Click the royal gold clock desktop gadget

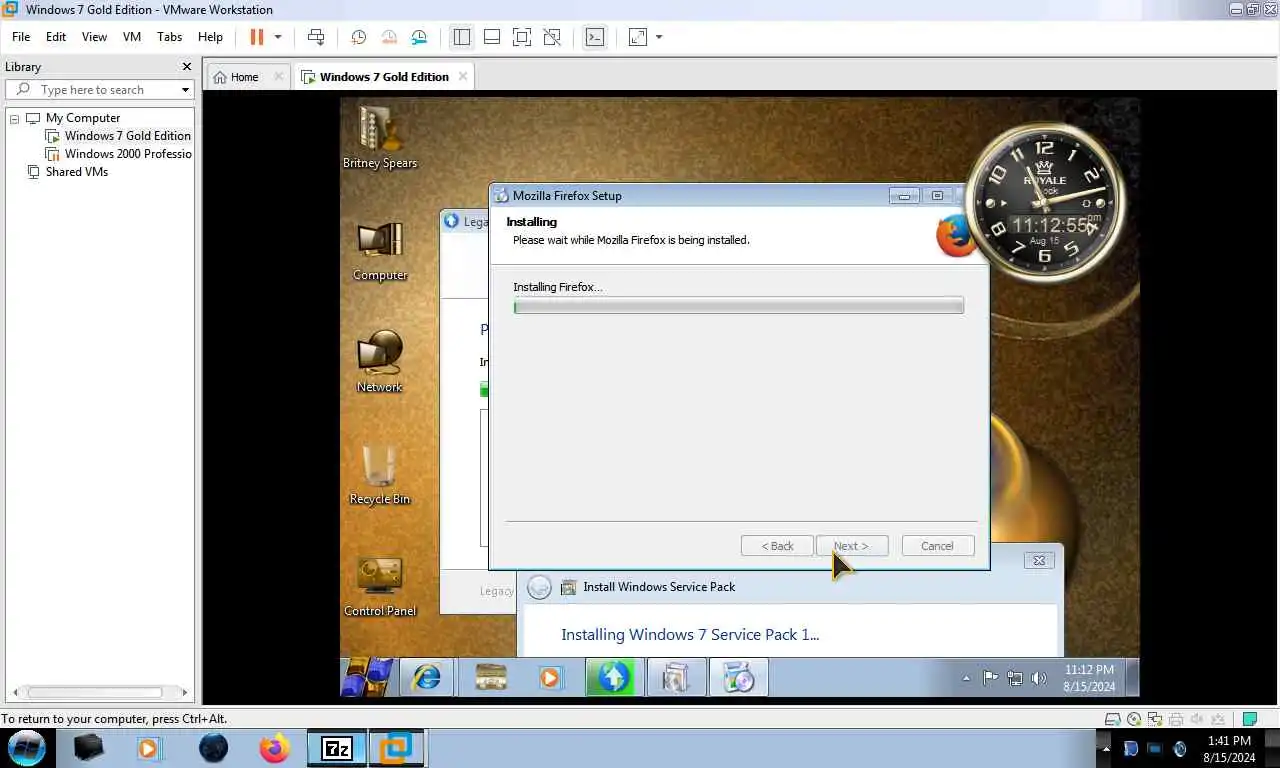click(1045, 204)
